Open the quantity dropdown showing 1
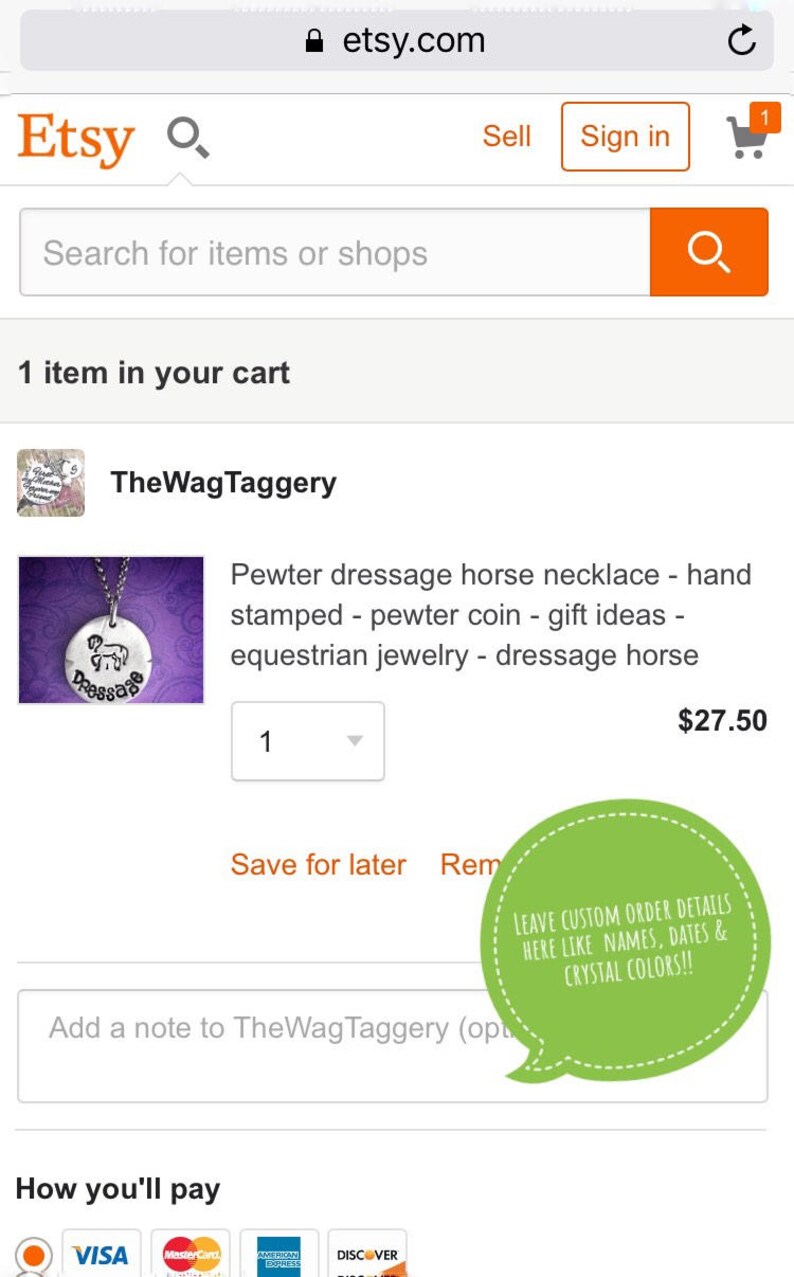 point(308,741)
